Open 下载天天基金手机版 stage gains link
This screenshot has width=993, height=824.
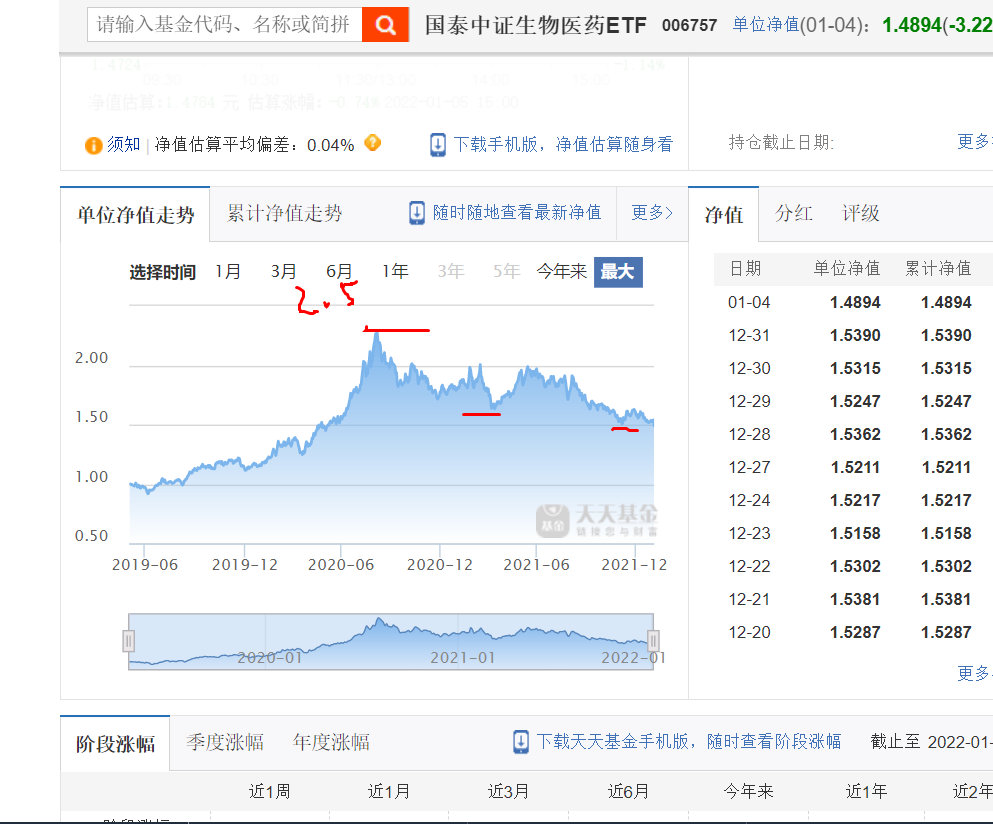pos(689,741)
